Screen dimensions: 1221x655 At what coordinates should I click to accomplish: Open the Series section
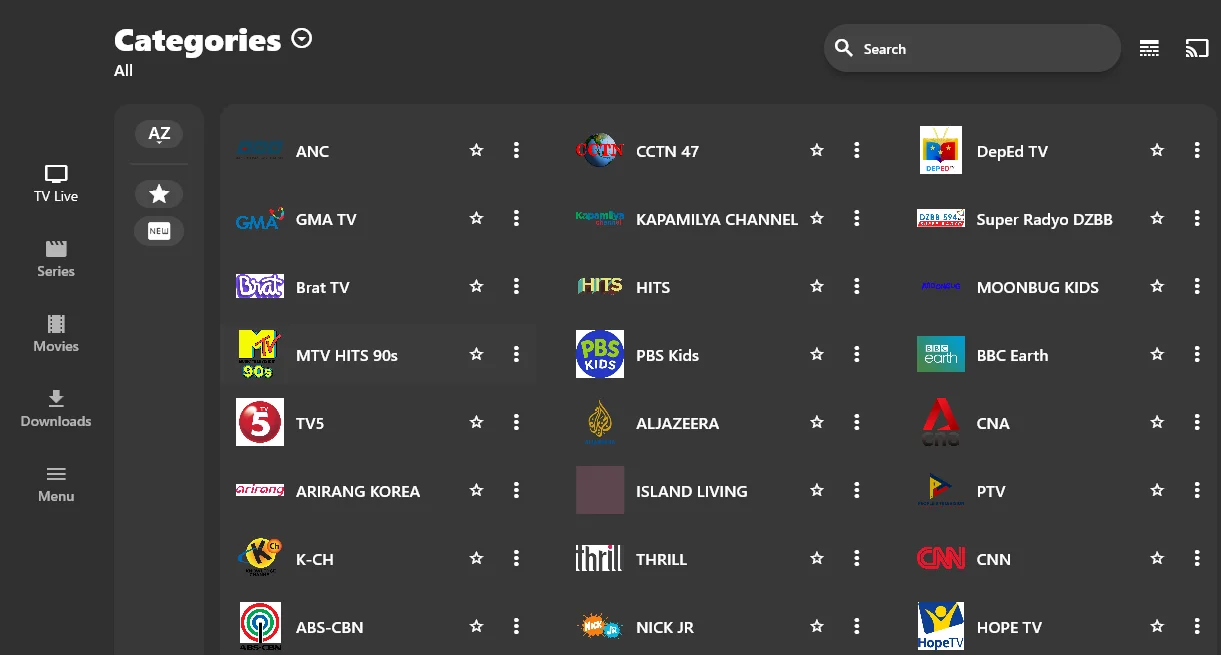point(56,259)
